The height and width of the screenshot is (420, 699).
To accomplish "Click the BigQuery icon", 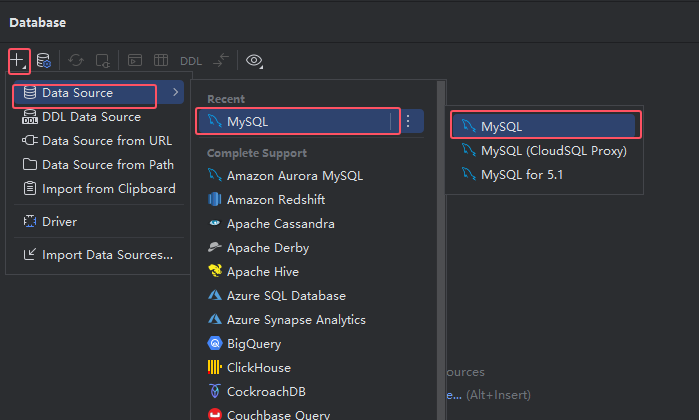I will [x=215, y=344].
